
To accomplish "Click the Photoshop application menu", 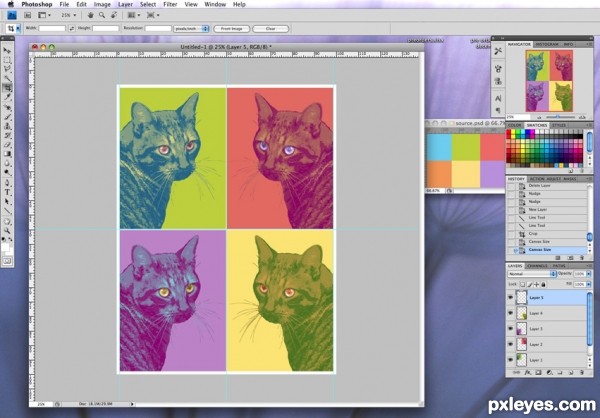I will click(x=37, y=4).
